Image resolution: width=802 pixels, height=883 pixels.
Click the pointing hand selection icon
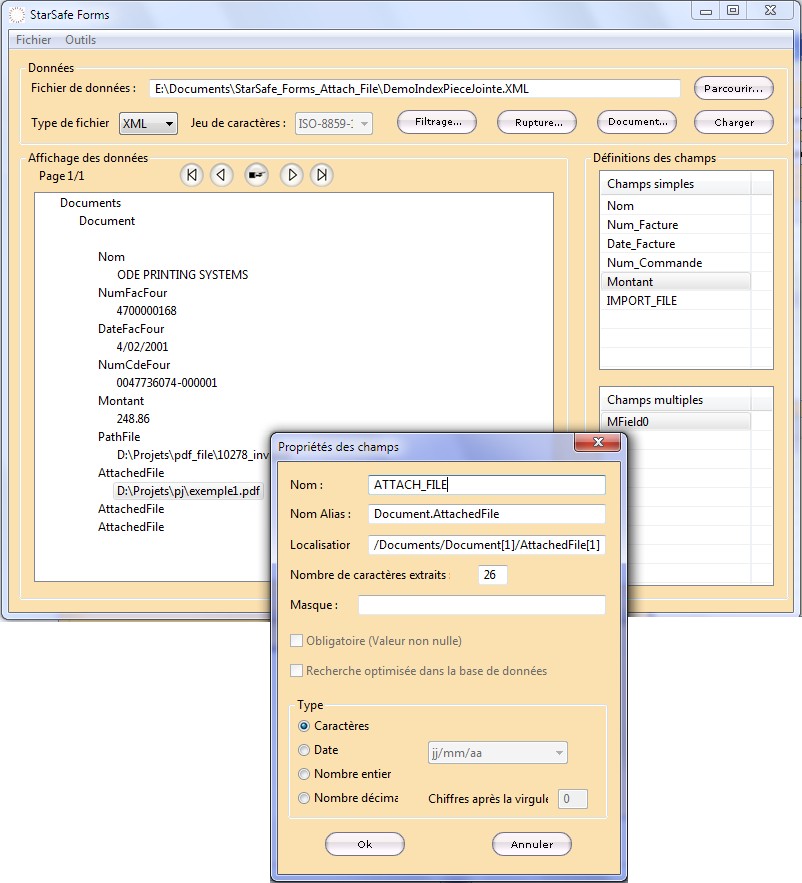pyautogui.click(x=257, y=175)
